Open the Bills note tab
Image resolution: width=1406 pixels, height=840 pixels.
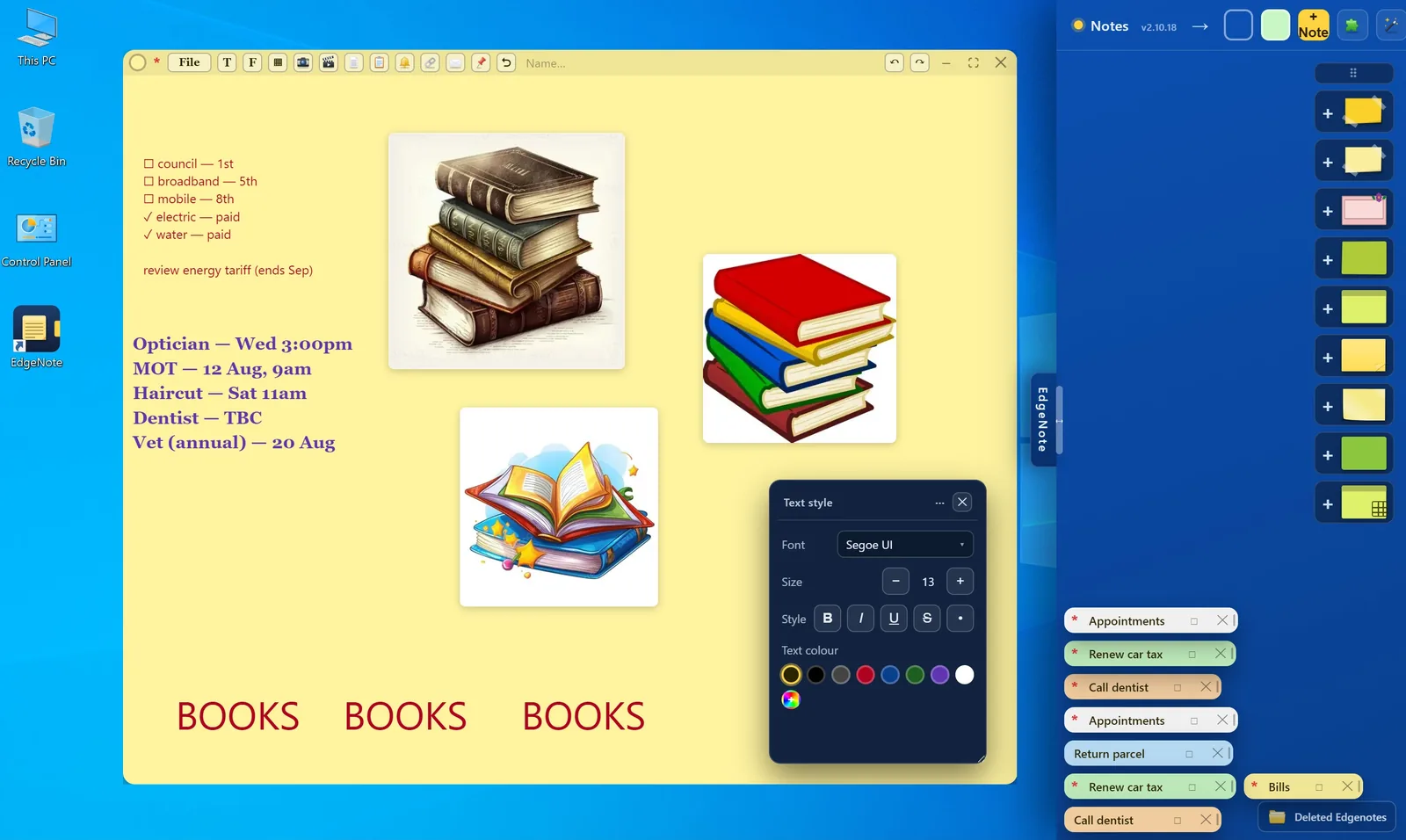click(1303, 787)
